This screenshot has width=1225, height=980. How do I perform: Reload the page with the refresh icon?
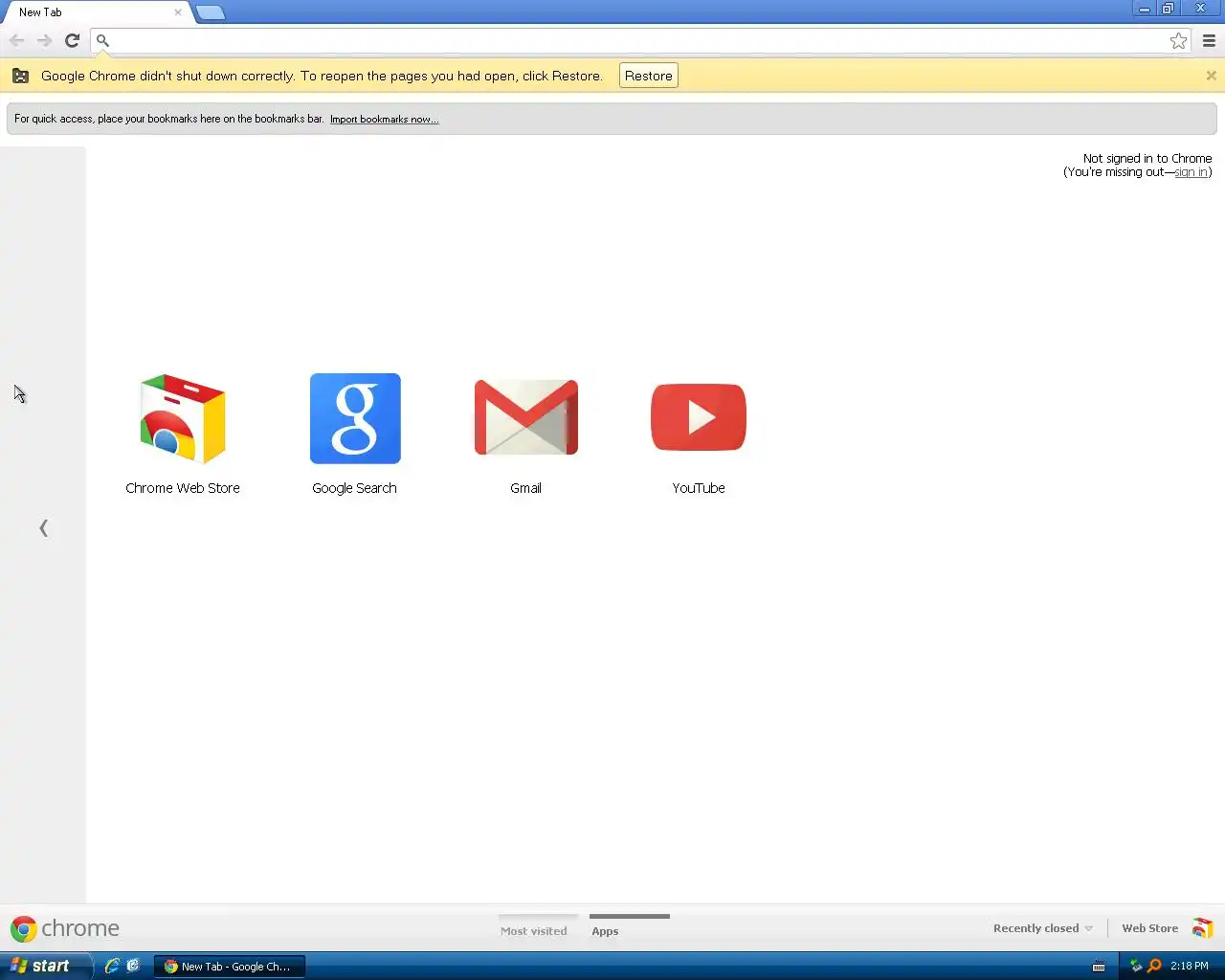tap(72, 40)
